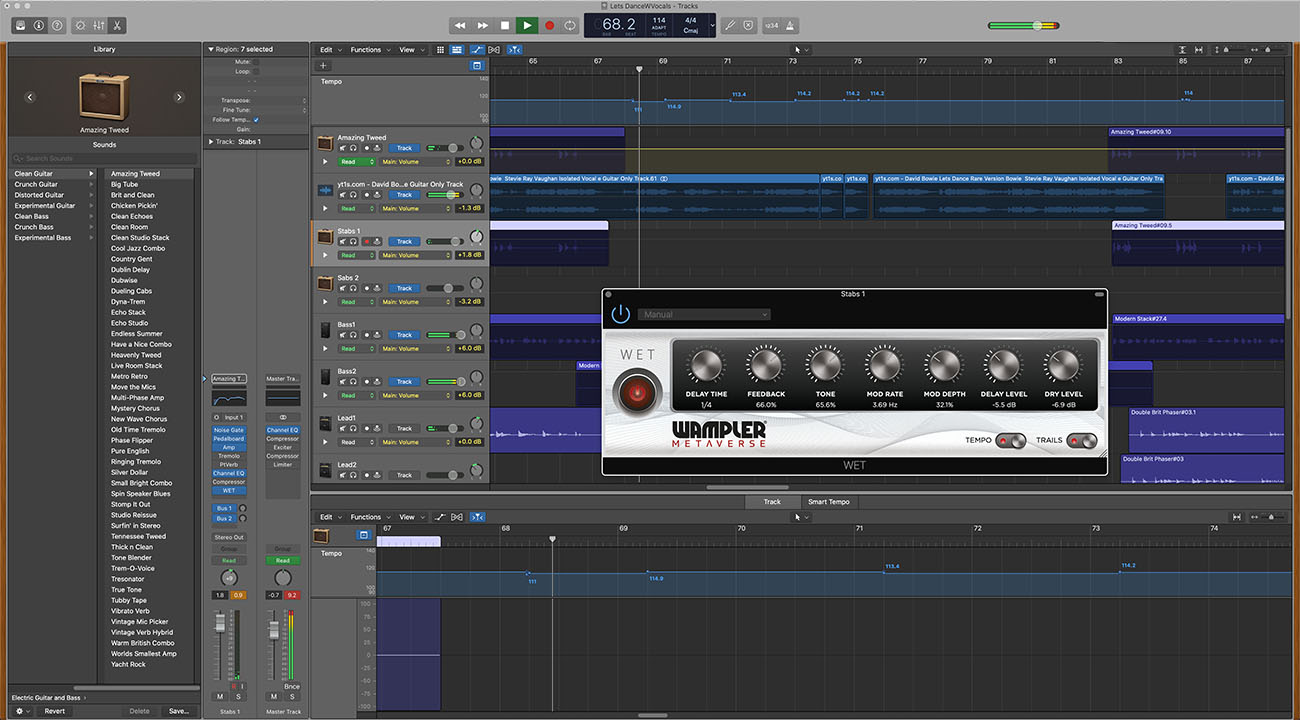Click the metronome icon
1300x720 pixels.
[x=791, y=25]
